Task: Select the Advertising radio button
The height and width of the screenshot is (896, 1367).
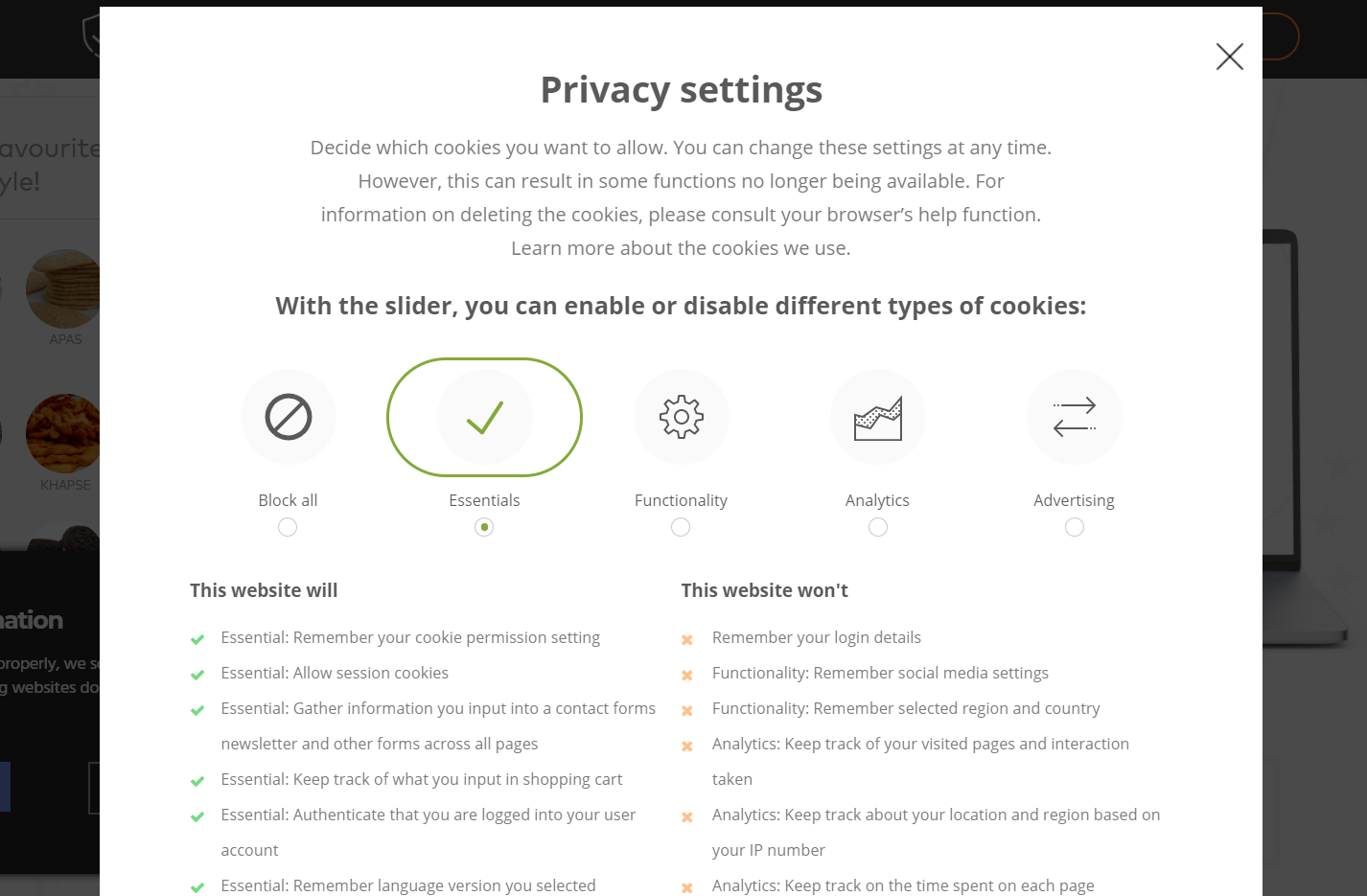Action: coord(1075,527)
